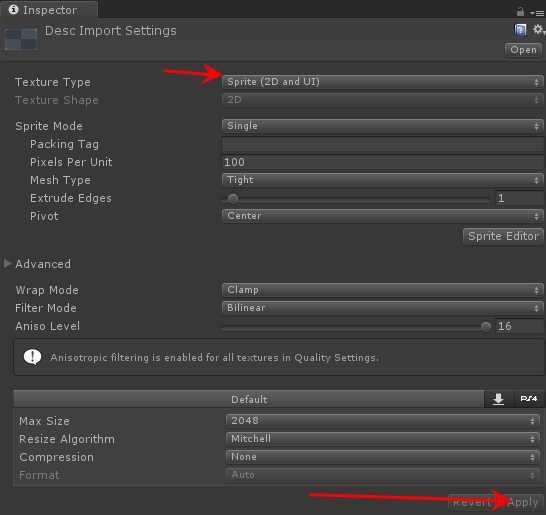Click the Revert button
The width and height of the screenshot is (546, 515).
tap(475, 502)
